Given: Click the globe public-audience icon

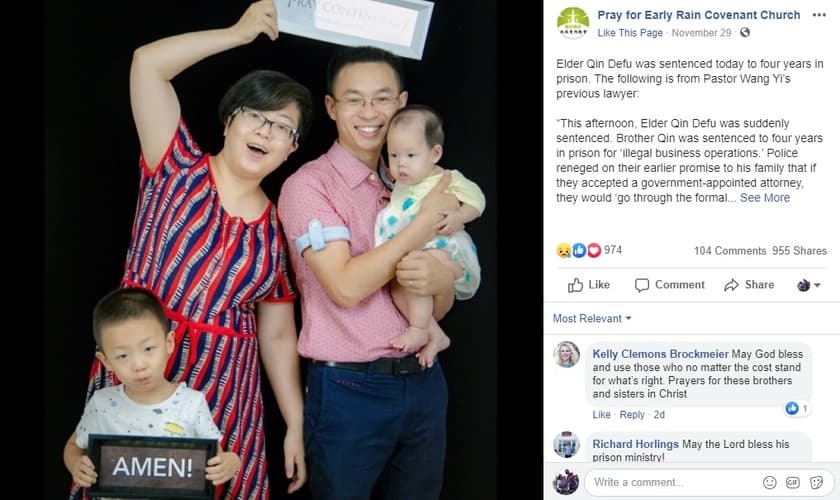Looking at the screenshot, I should pyautogui.click(x=745, y=33).
